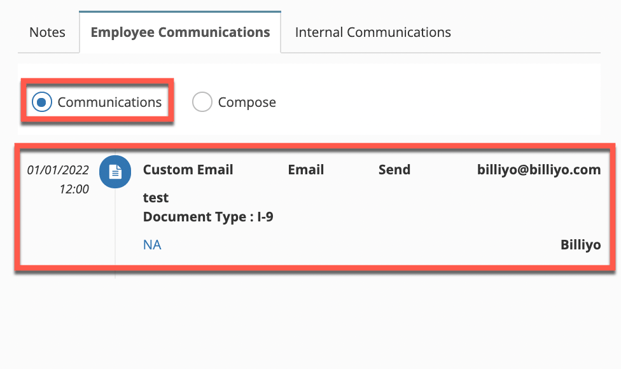The width and height of the screenshot is (621, 369).
Task: Open the NA link in the entry
Action: coord(152,245)
